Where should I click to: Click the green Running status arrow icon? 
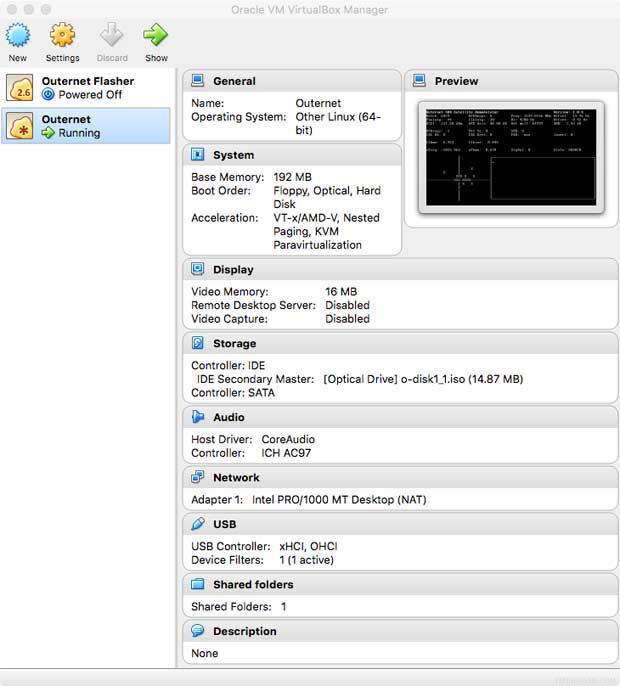point(48,133)
